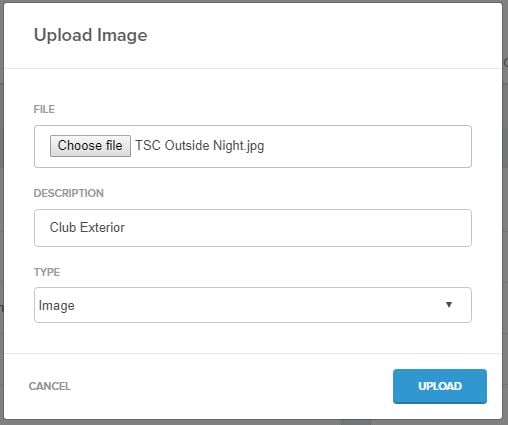
Task: Dismiss the dialog by clicking the dimmed backdrop
Action: 505,213
